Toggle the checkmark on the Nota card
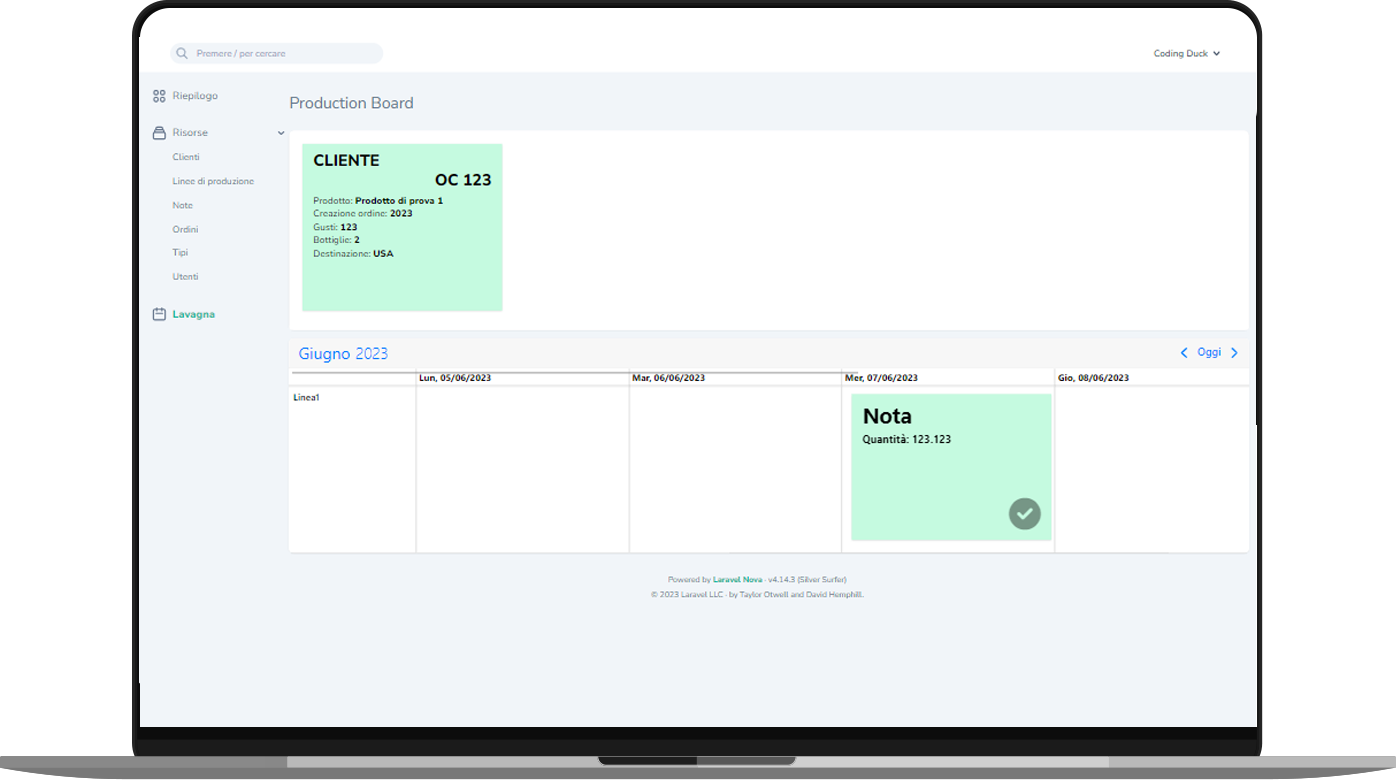Image resolution: width=1396 pixels, height=780 pixels. 1024,514
